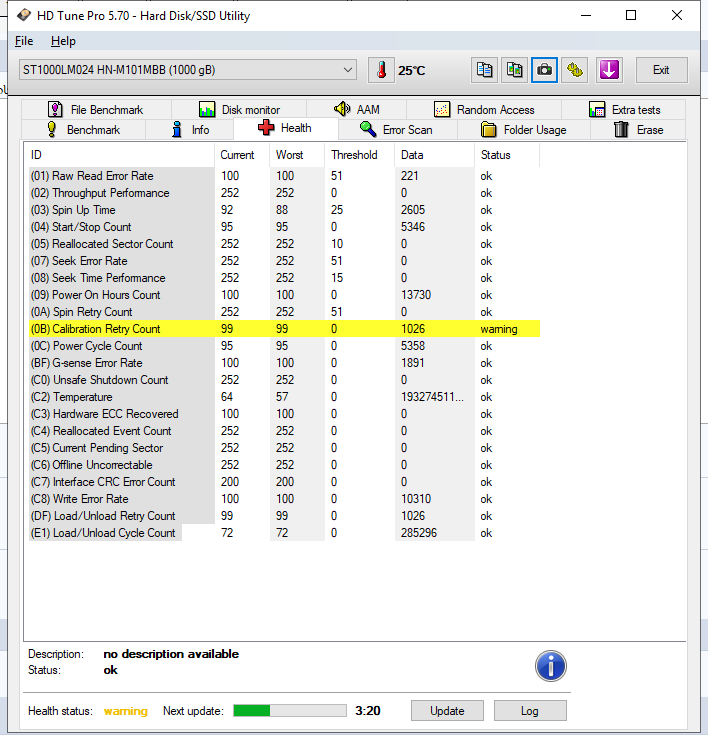708x740 pixels.
Task: Click the purple download arrow icon
Action: [609, 70]
